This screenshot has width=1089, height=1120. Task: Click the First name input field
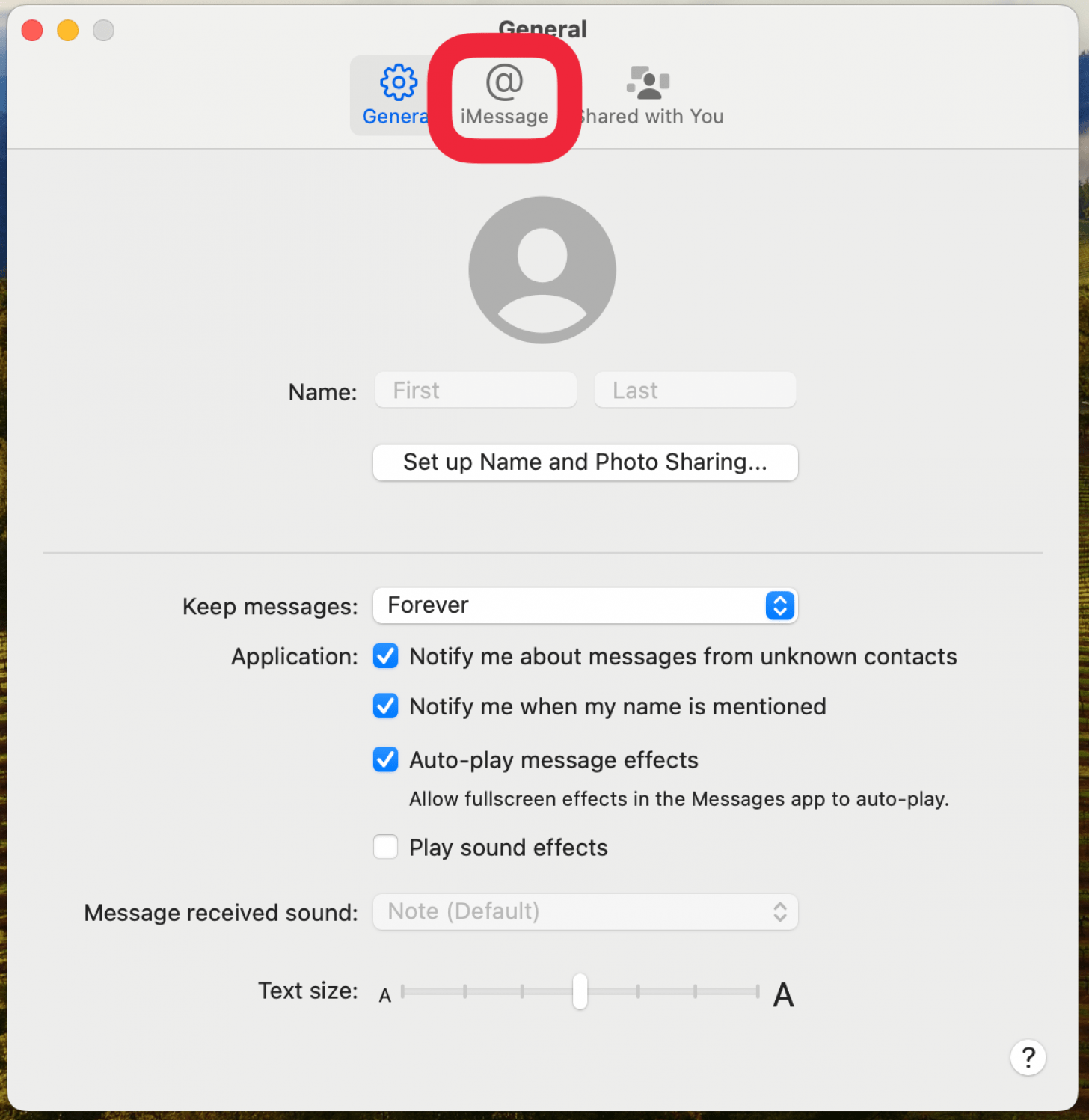[x=475, y=390]
